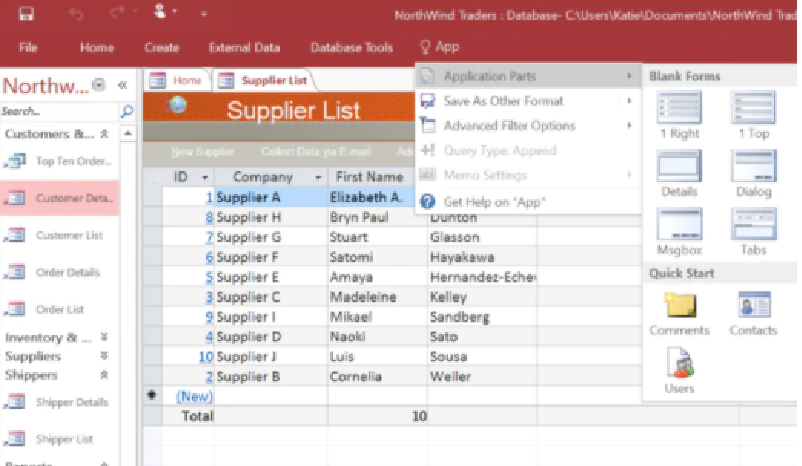Insert the Contacts quick start part
Viewport: 802px width, 466px height.
pyautogui.click(x=753, y=313)
